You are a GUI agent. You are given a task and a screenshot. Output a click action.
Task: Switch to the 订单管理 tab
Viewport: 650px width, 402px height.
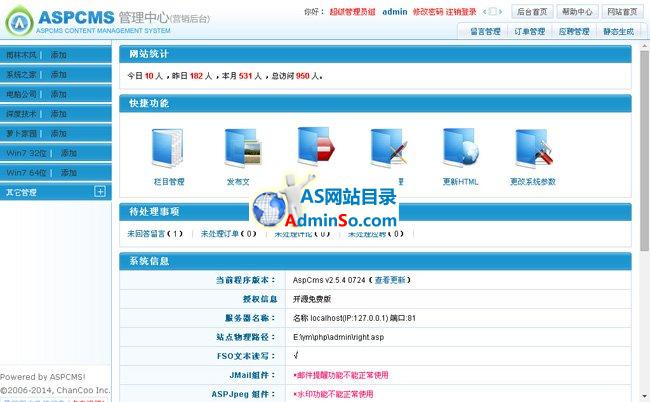pyautogui.click(x=529, y=31)
